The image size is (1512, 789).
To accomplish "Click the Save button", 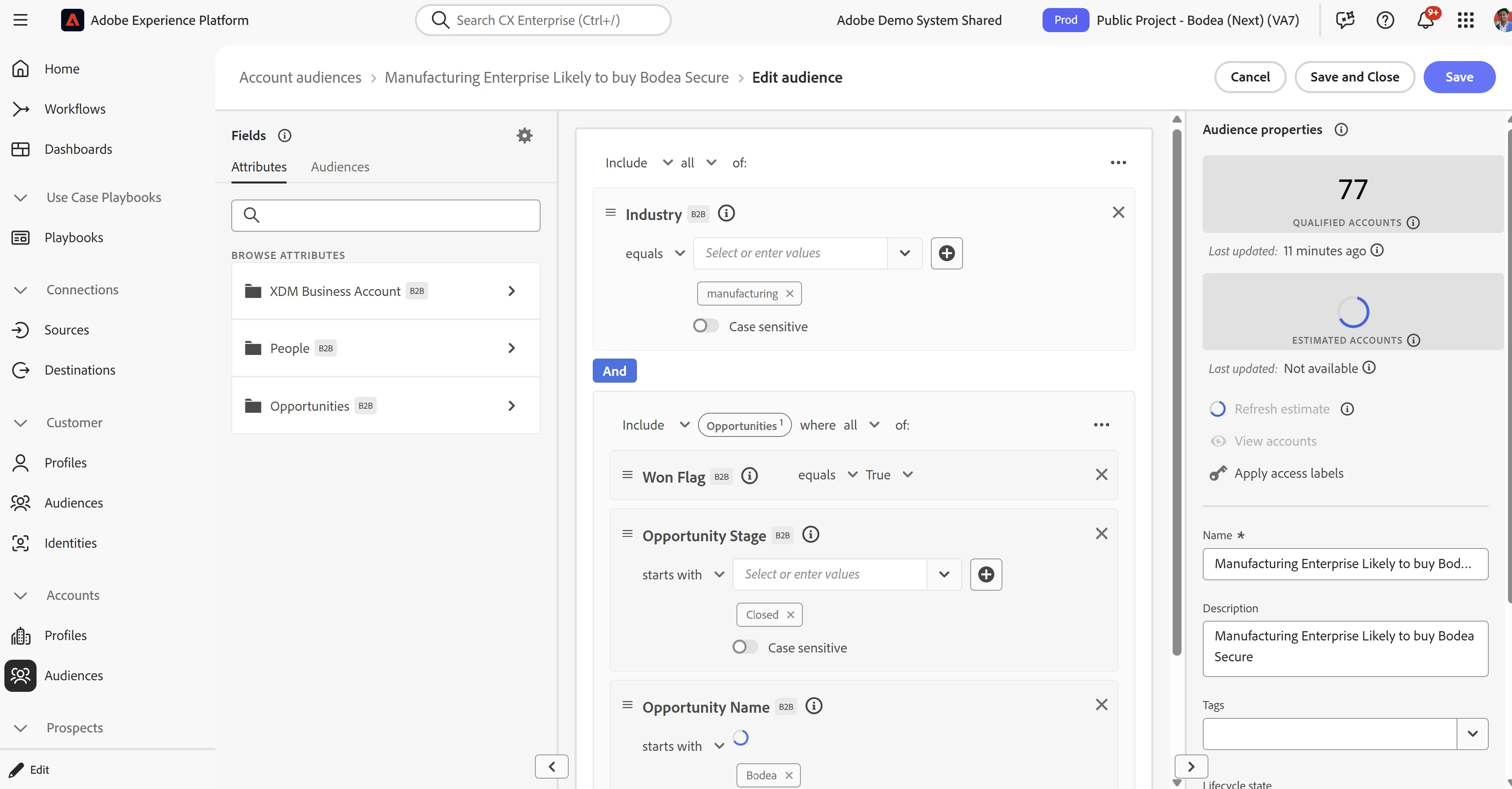I will pyautogui.click(x=1459, y=77).
